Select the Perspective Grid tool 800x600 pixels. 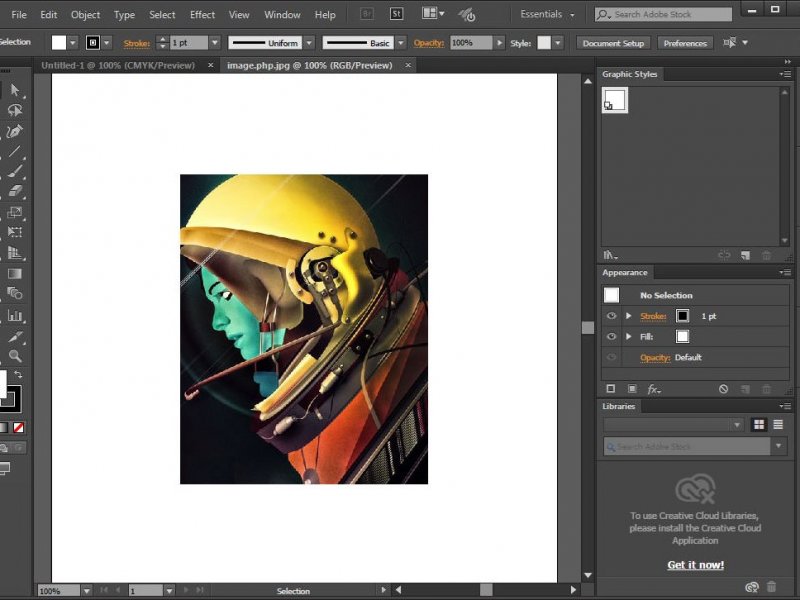pos(15,253)
